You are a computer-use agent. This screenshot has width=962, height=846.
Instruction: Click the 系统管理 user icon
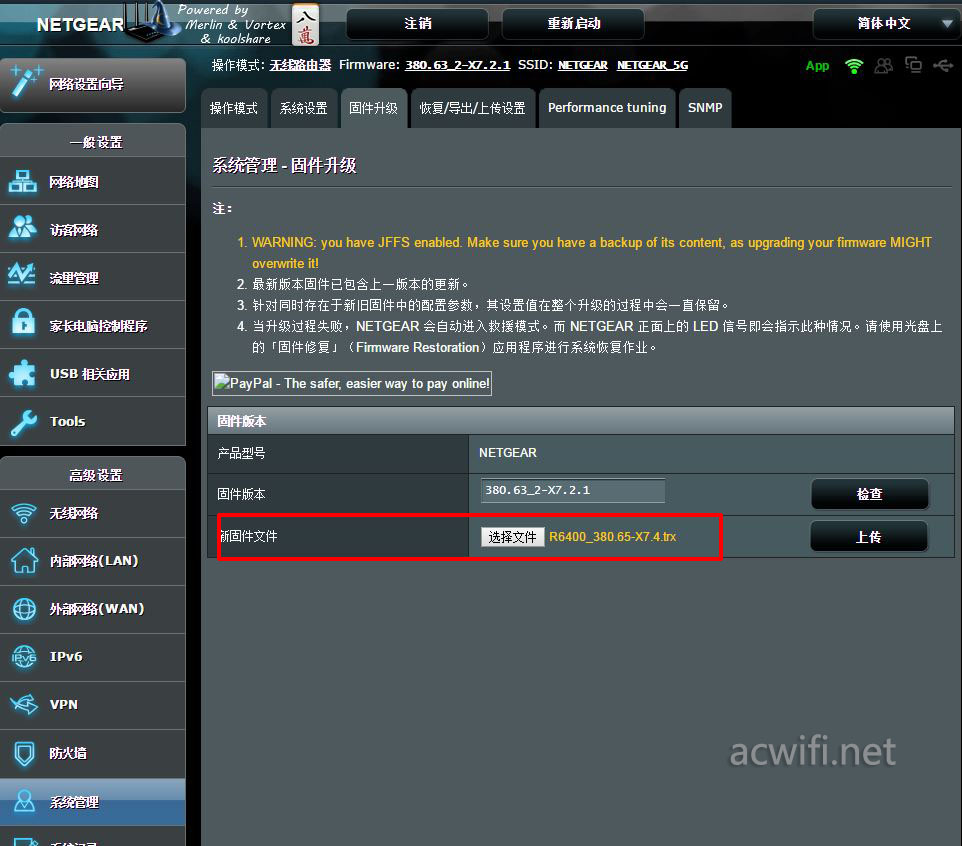click(x=25, y=801)
